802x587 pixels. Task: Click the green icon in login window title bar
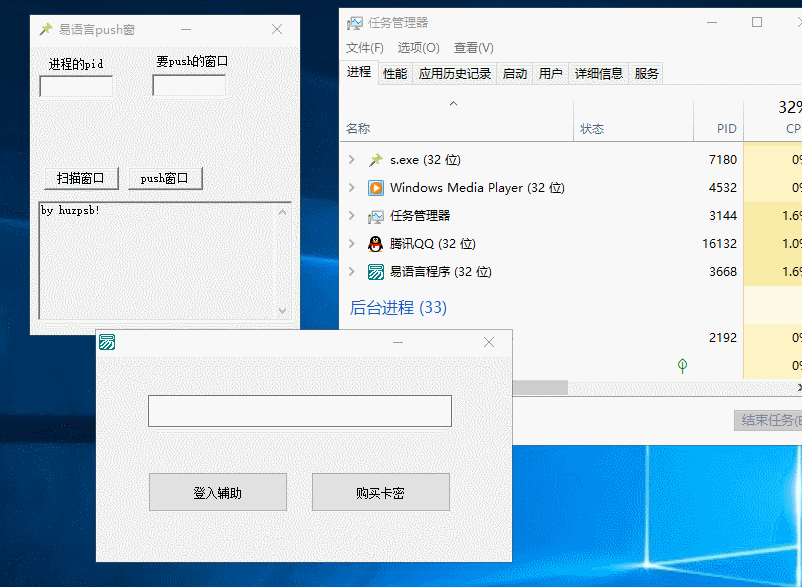pyautogui.click(x=107, y=342)
